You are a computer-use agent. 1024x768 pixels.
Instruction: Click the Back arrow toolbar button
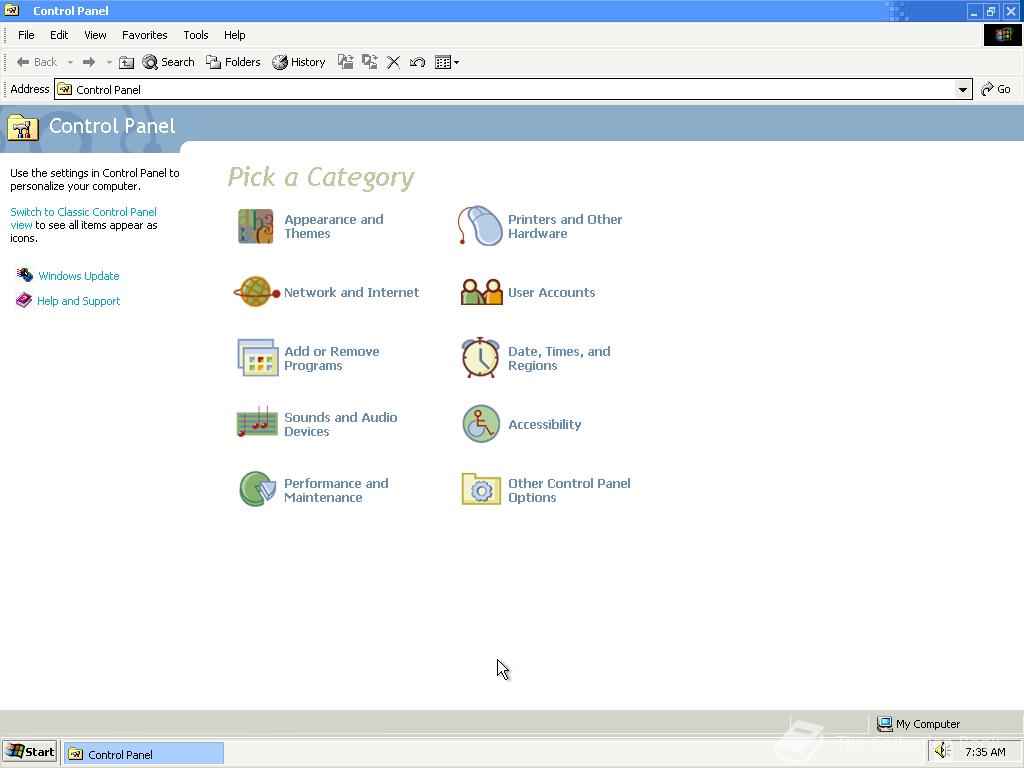click(x=37, y=62)
